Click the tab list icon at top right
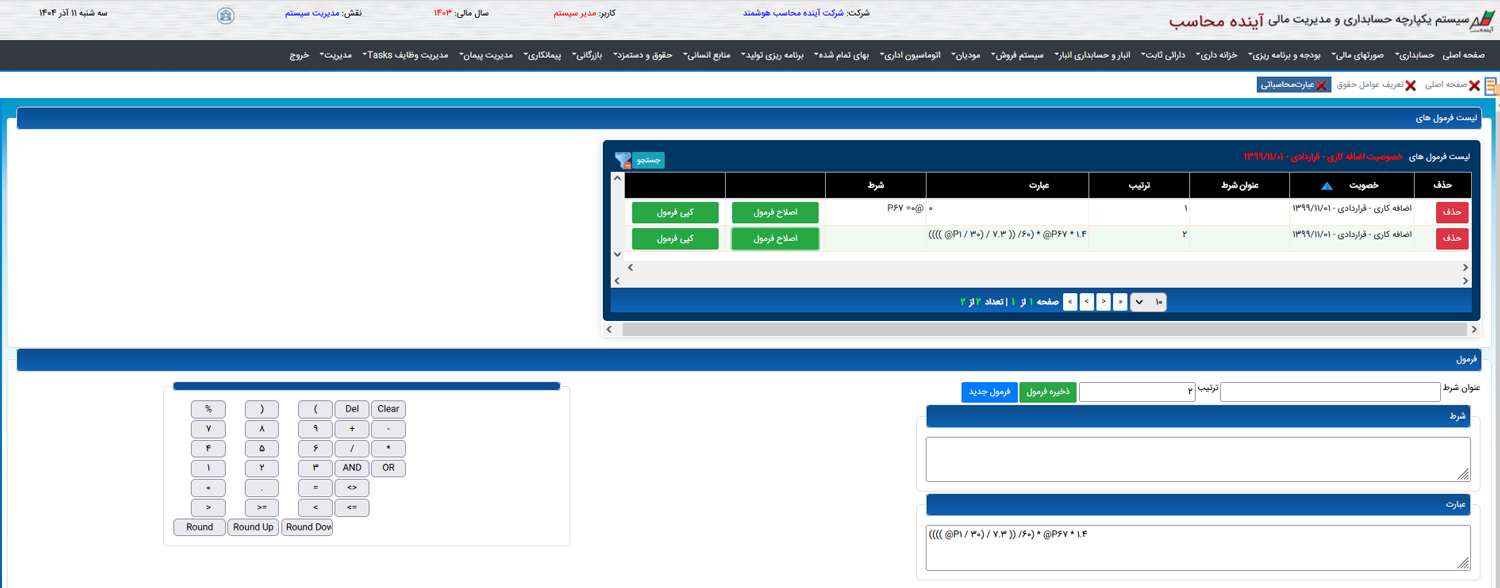 point(1491,86)
